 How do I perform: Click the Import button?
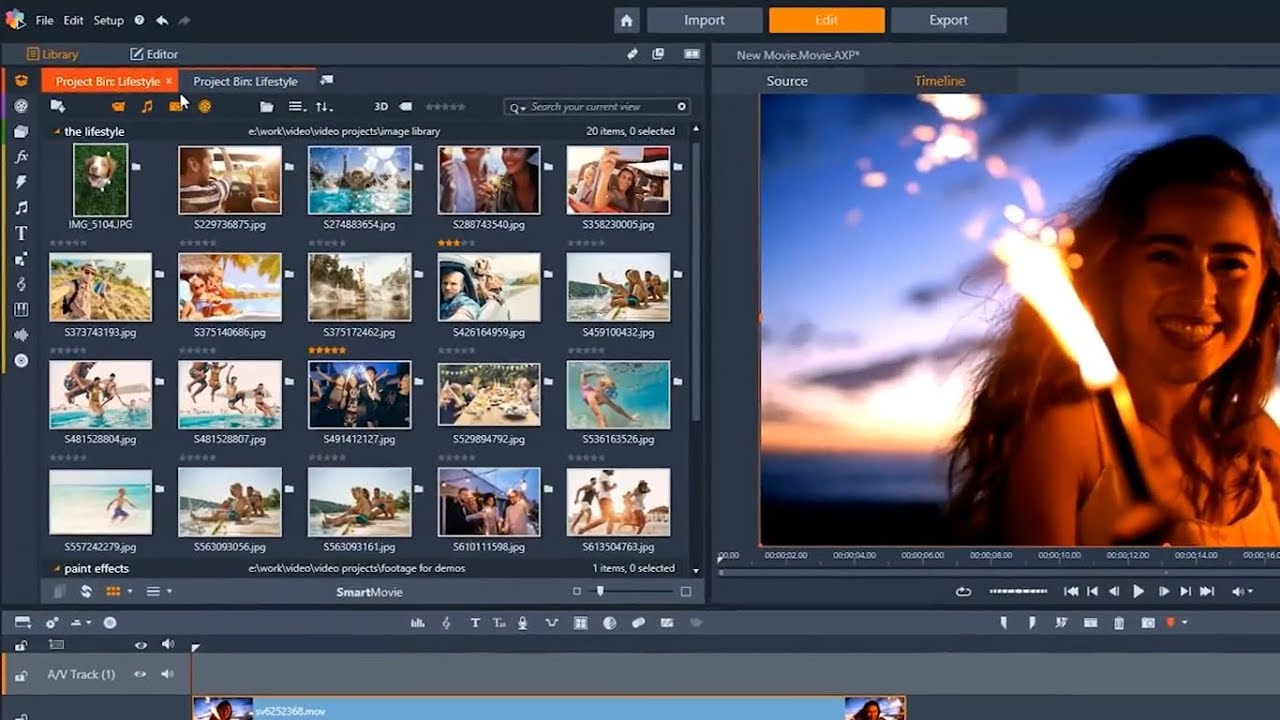pos(704,20)
